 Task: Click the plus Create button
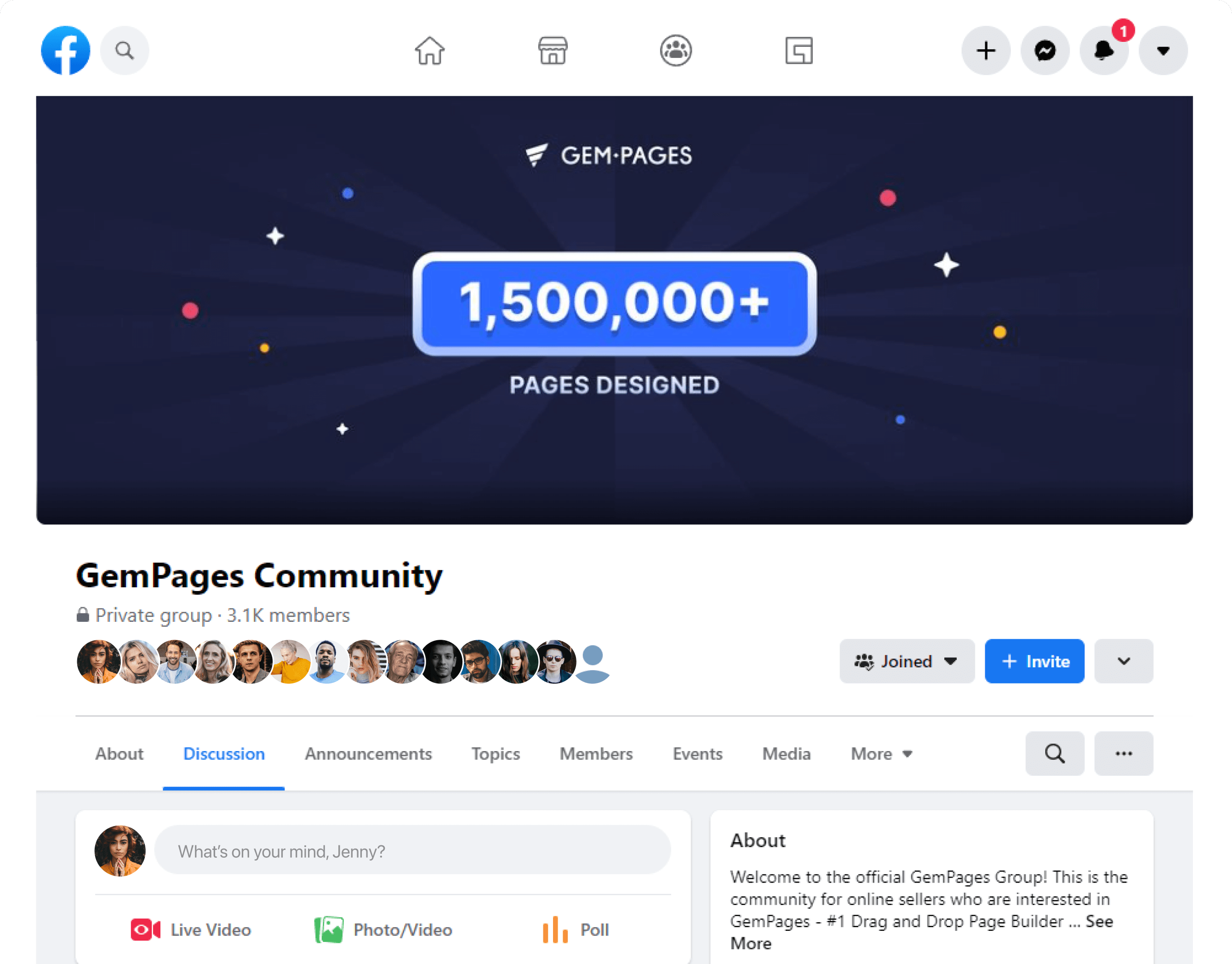point(986,50)
